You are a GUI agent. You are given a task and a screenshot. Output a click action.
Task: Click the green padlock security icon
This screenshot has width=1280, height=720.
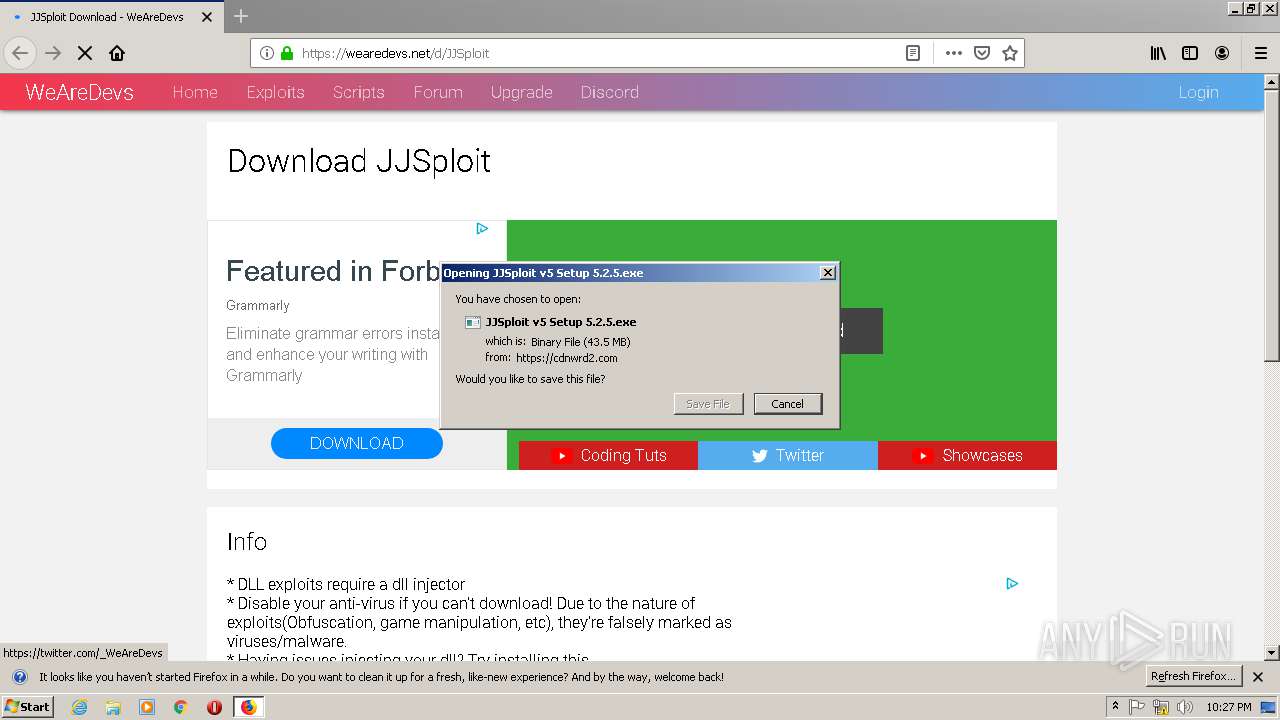(287, 53)
